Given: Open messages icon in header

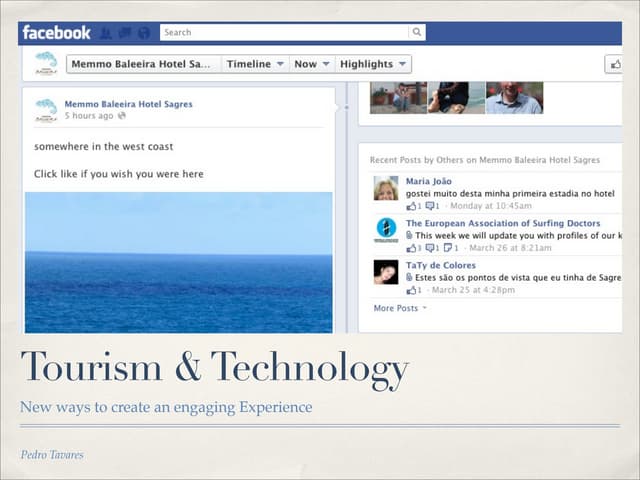Looking at the screenshot, I should [x=124, y=33].
